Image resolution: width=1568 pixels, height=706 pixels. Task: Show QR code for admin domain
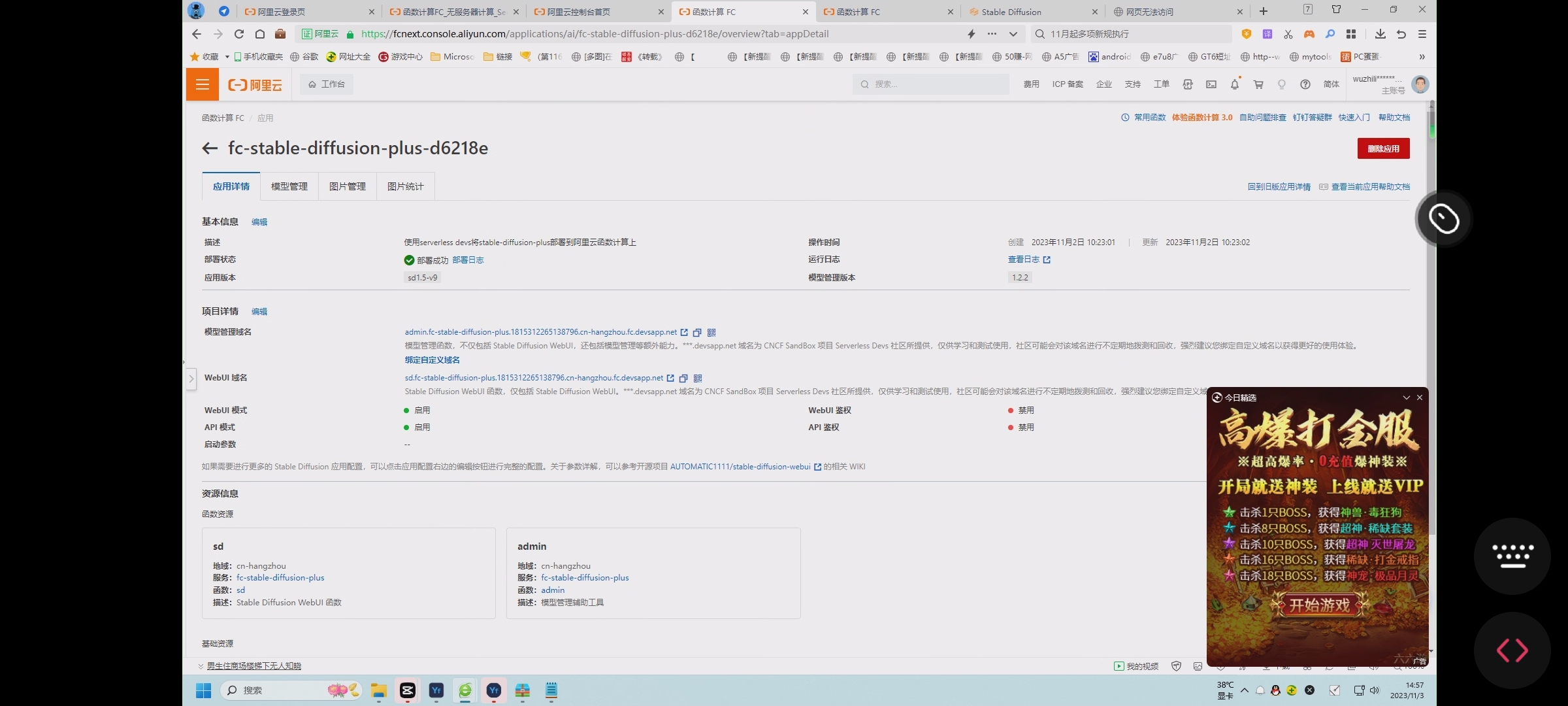(711, 333)
